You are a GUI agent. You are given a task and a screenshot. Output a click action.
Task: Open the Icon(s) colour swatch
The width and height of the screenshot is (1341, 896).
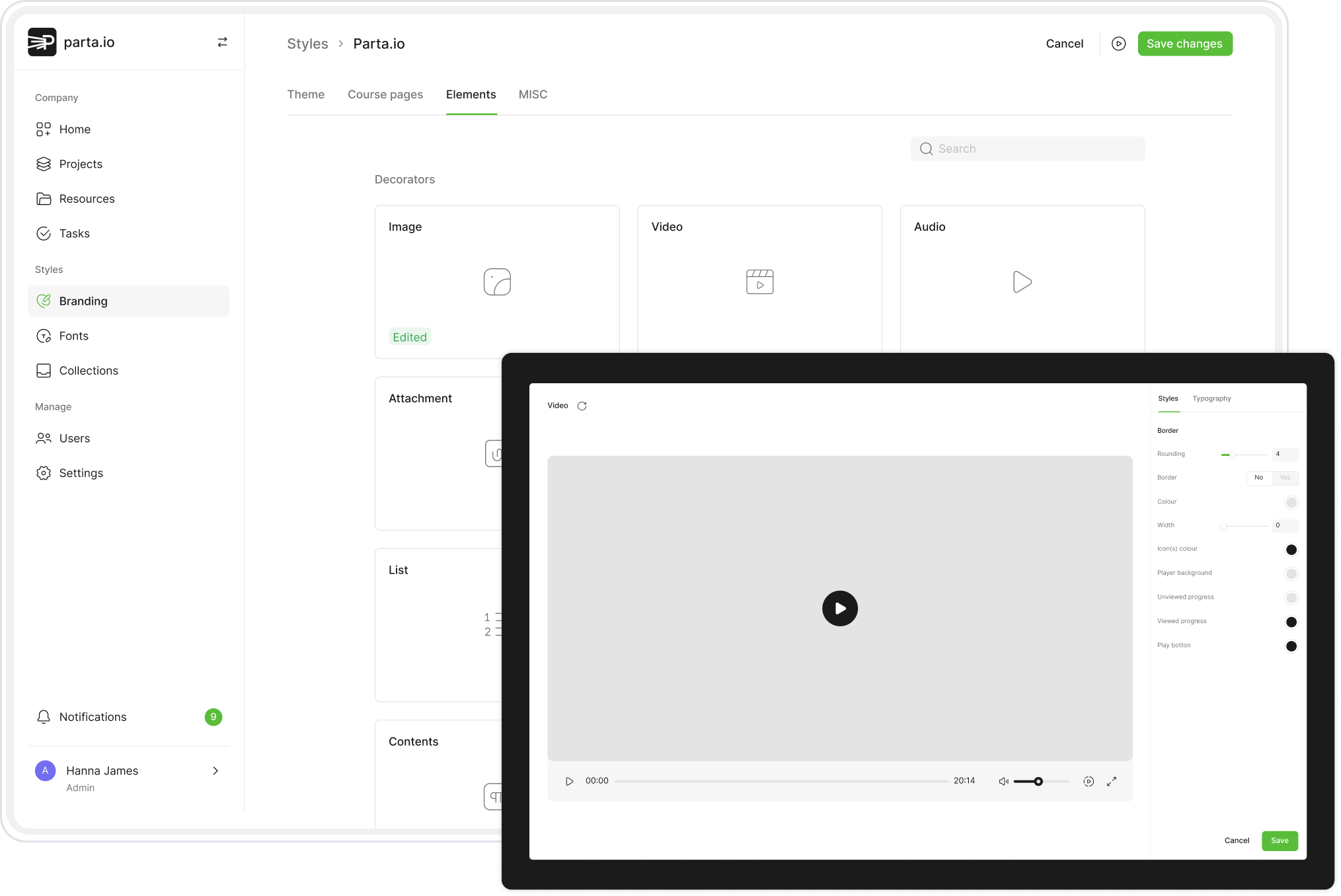(1291, 550)
